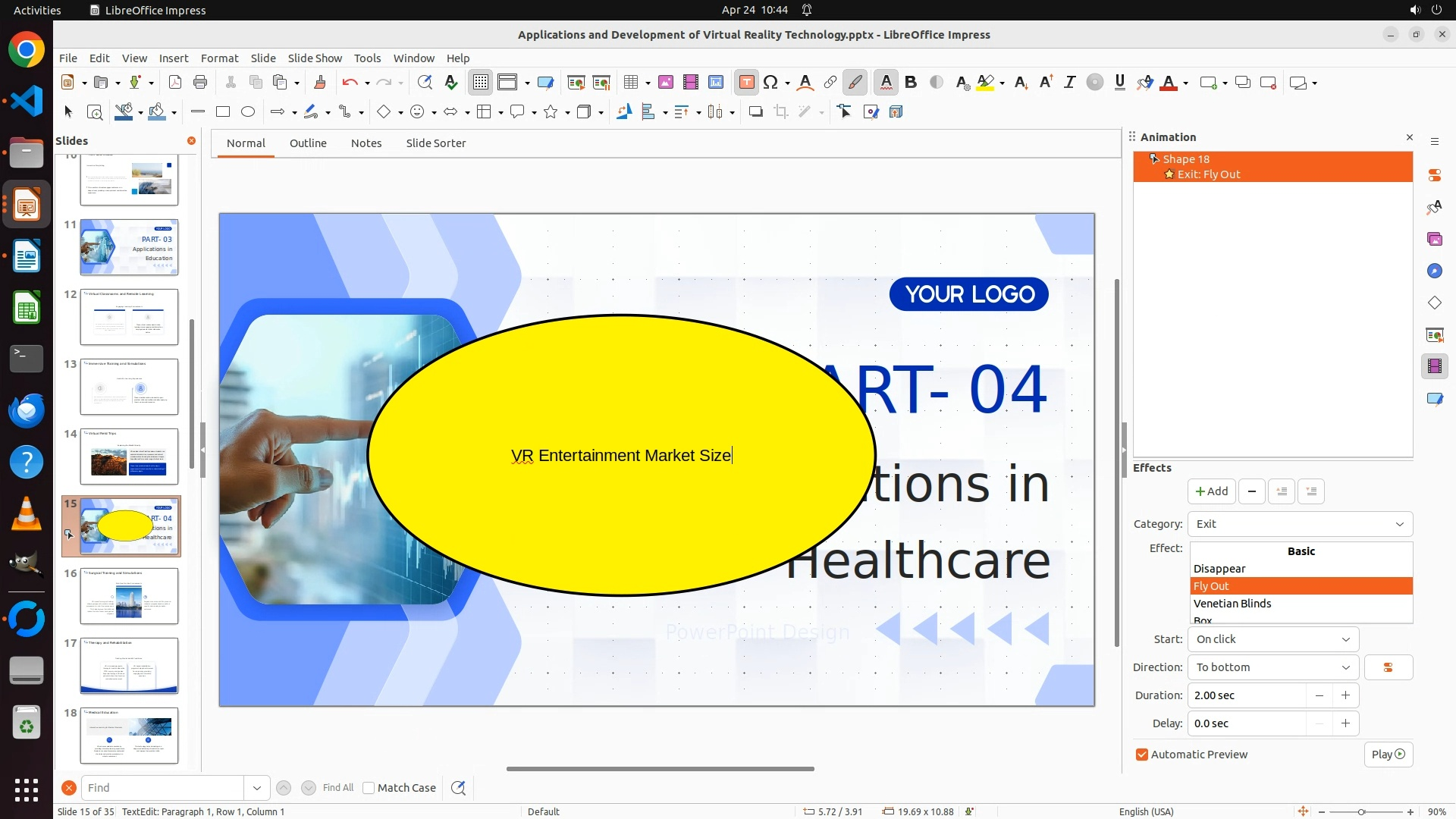Click the Play animation preview button

[1388, 755]
